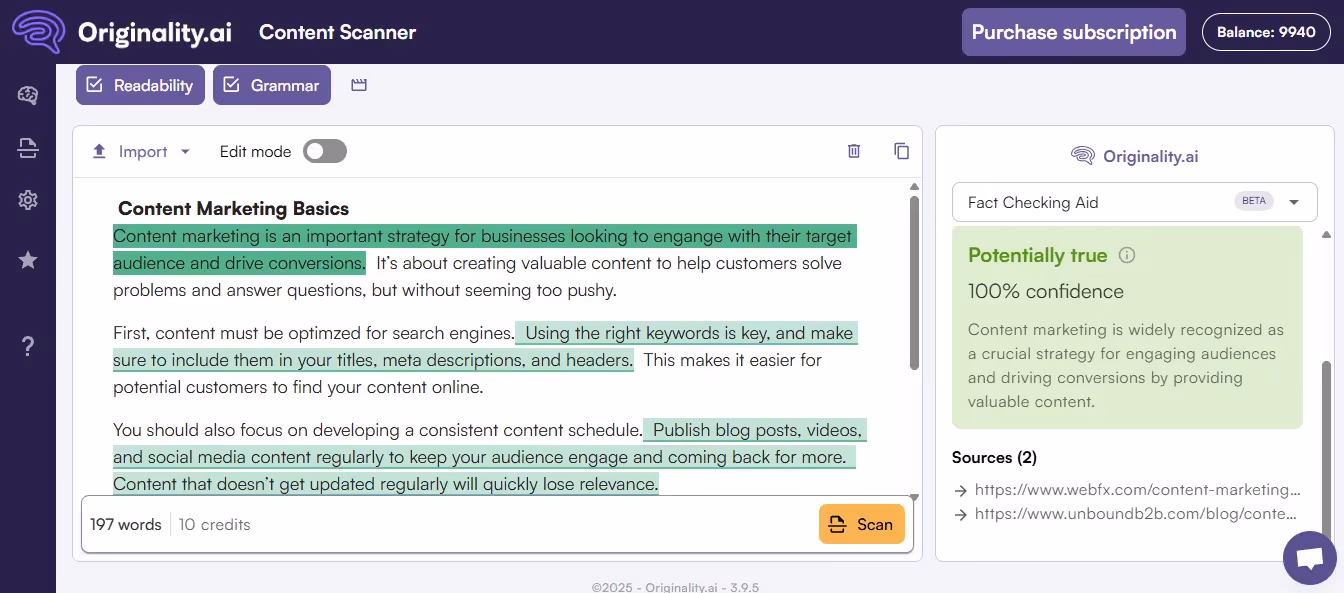Click the Content Scanner header title
Screen dimensions: 1344x593
[337, 32]
